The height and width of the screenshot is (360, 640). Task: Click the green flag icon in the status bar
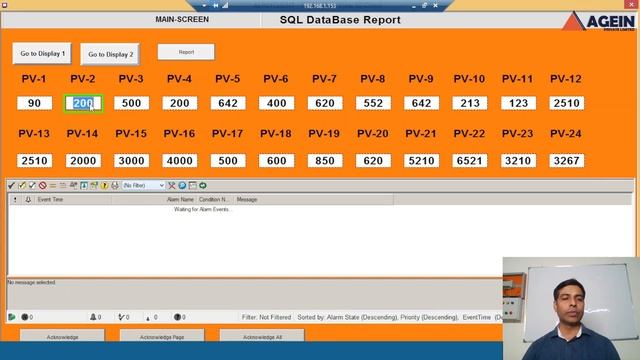tap(12, 317)
